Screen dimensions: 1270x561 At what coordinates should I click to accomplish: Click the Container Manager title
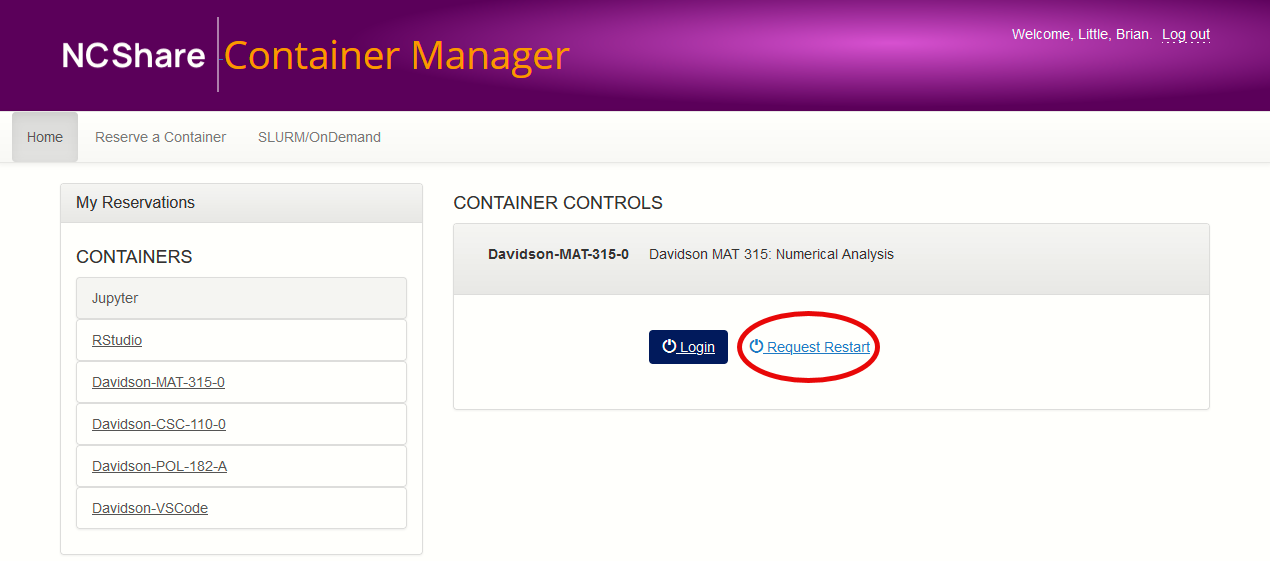pyautogui.click(x=396, y=56)
